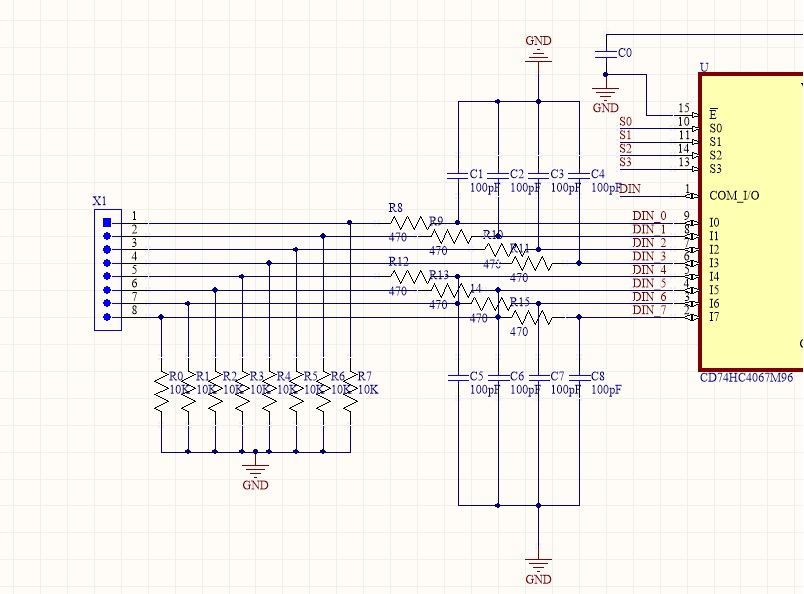This screenshot has width=804, height=594.
Task: Select capacitor C1 symbol
Action: pyautogui.click(x=457, y=175)
